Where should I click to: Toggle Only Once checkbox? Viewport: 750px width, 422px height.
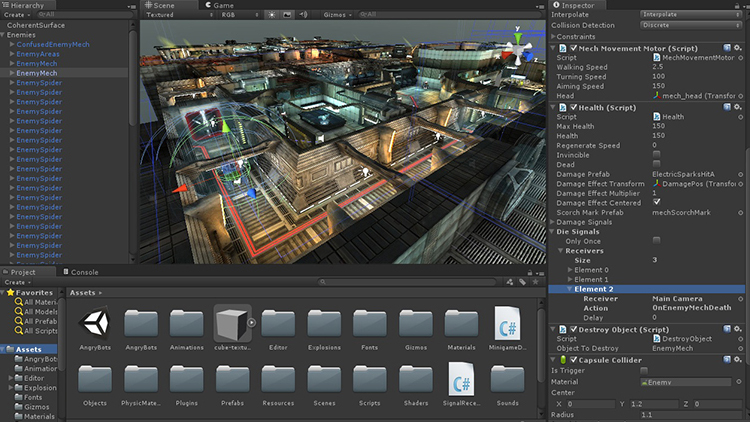pyautogui.click(x=656, y=240)
